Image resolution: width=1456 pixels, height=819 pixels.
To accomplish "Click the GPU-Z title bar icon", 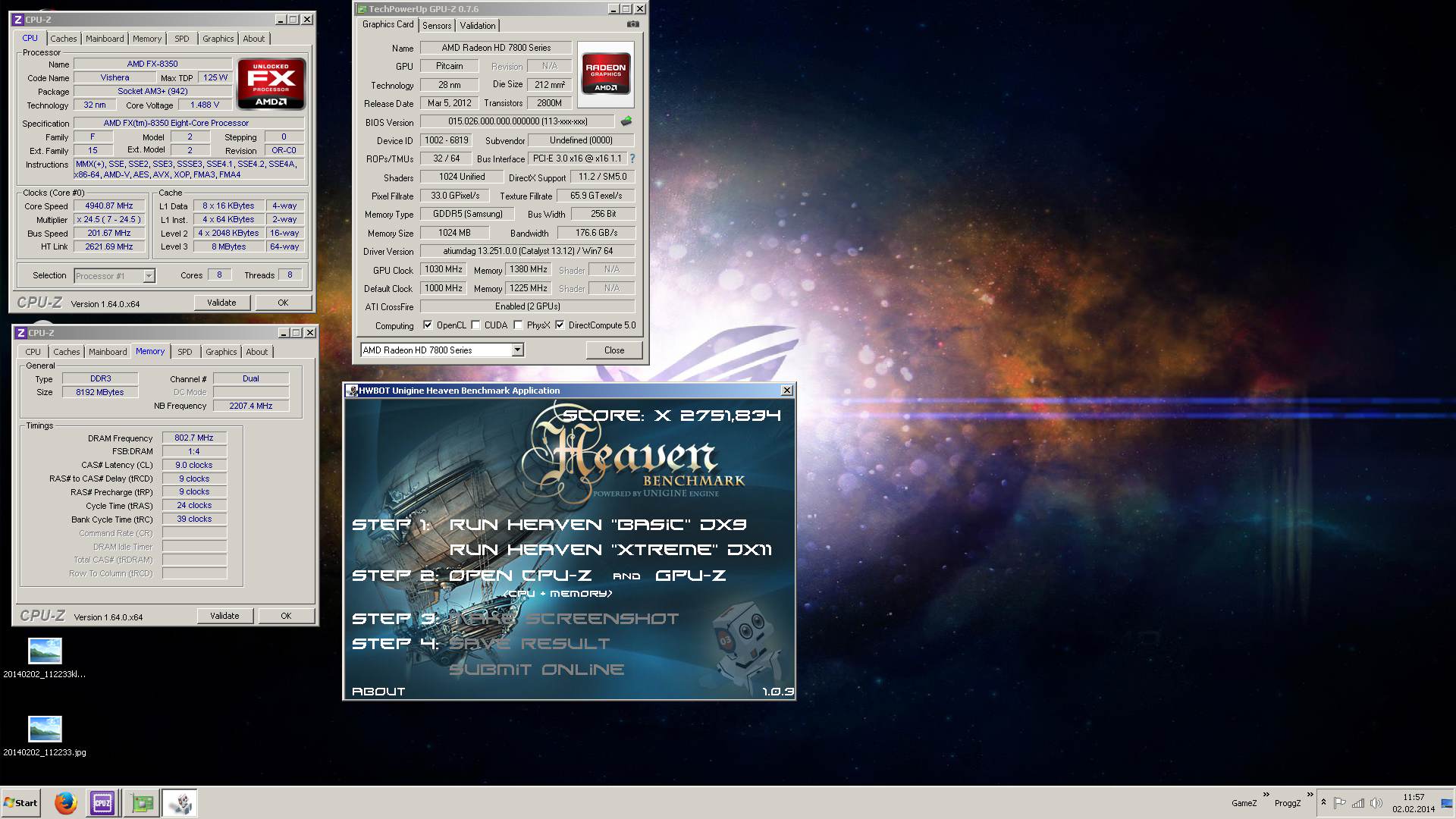I will tap(362, 9).
